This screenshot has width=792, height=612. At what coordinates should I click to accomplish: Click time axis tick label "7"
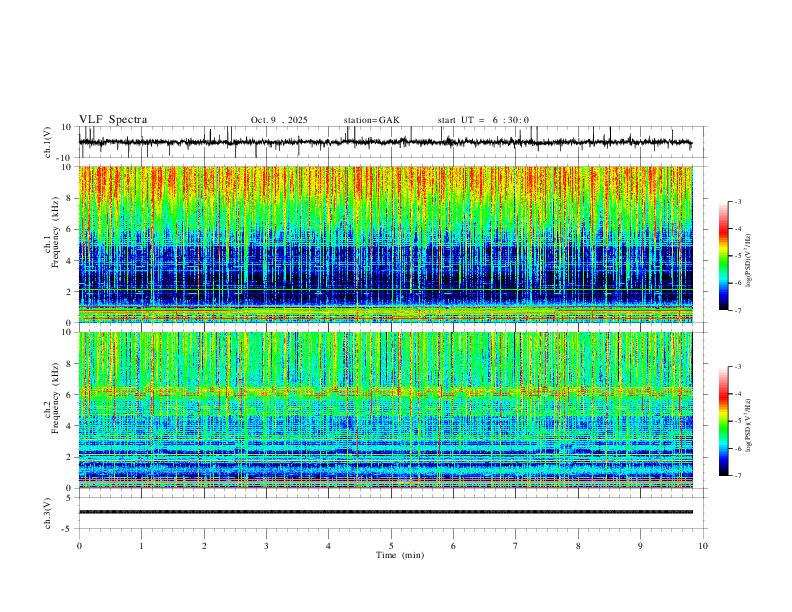(516, 546)
